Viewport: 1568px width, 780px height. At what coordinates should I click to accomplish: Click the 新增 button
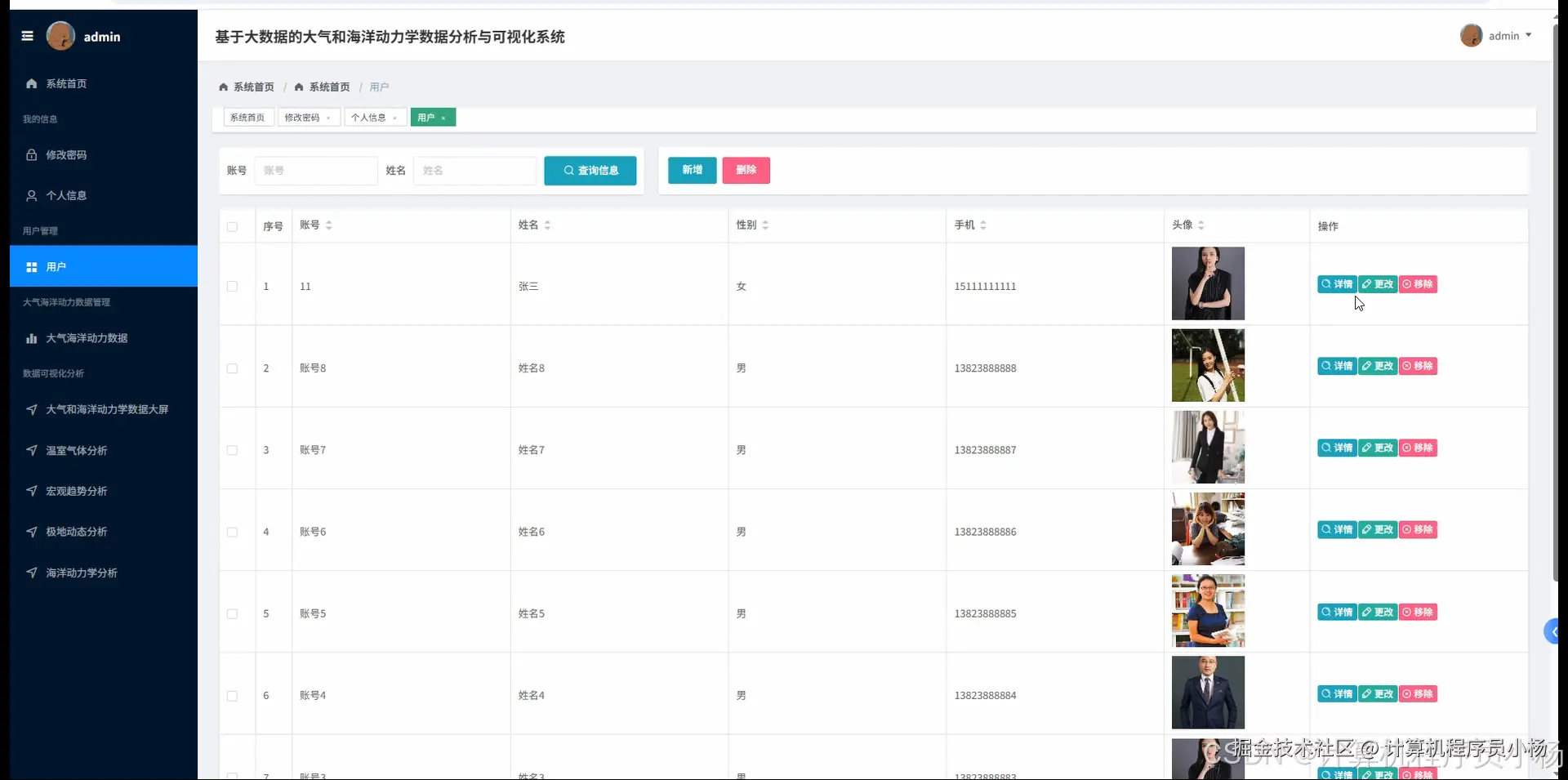click(x=693, y=170)
